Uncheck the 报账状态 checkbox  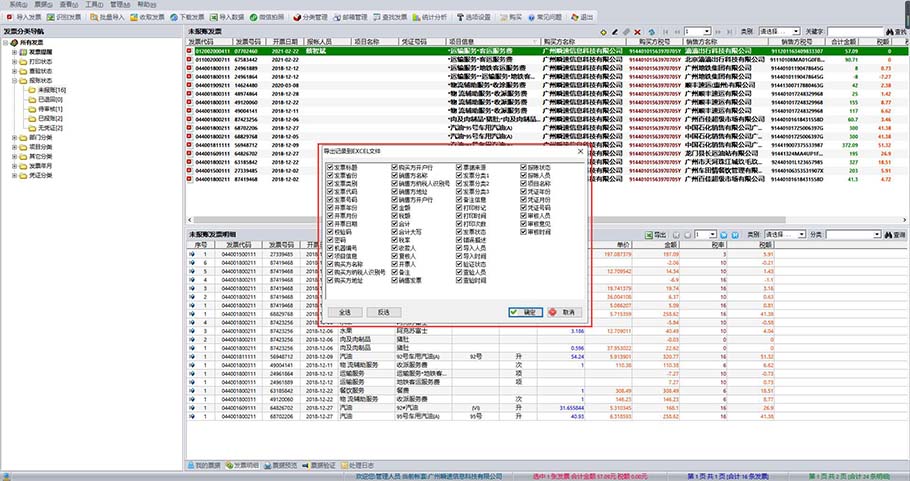coord(523,166)
